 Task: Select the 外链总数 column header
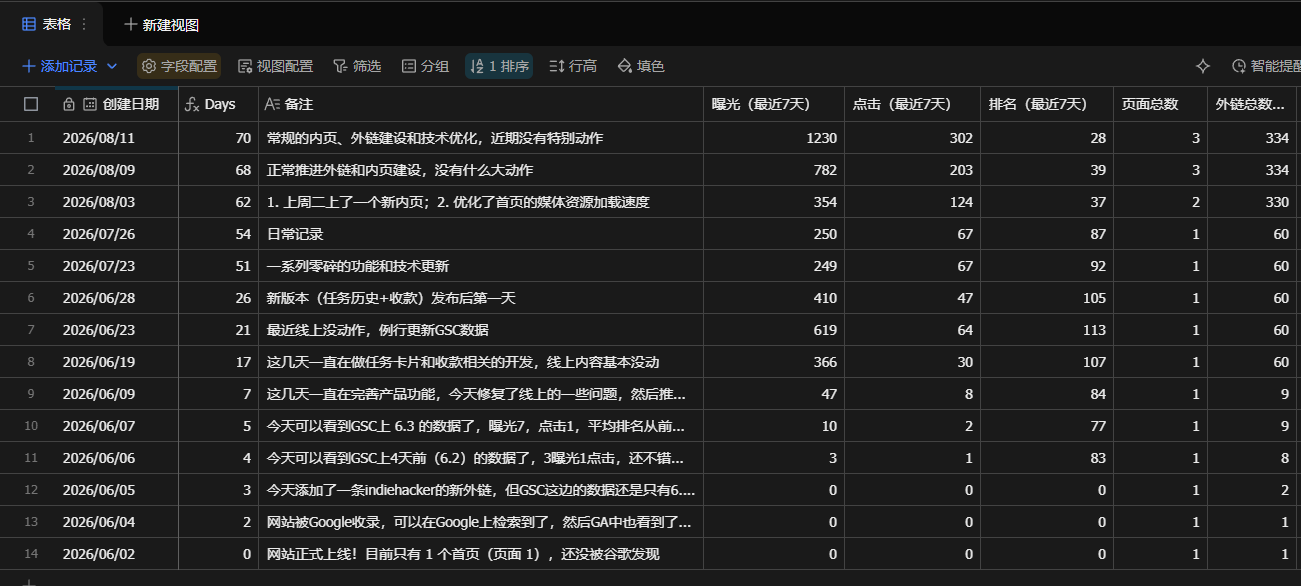click(1252, 104)
